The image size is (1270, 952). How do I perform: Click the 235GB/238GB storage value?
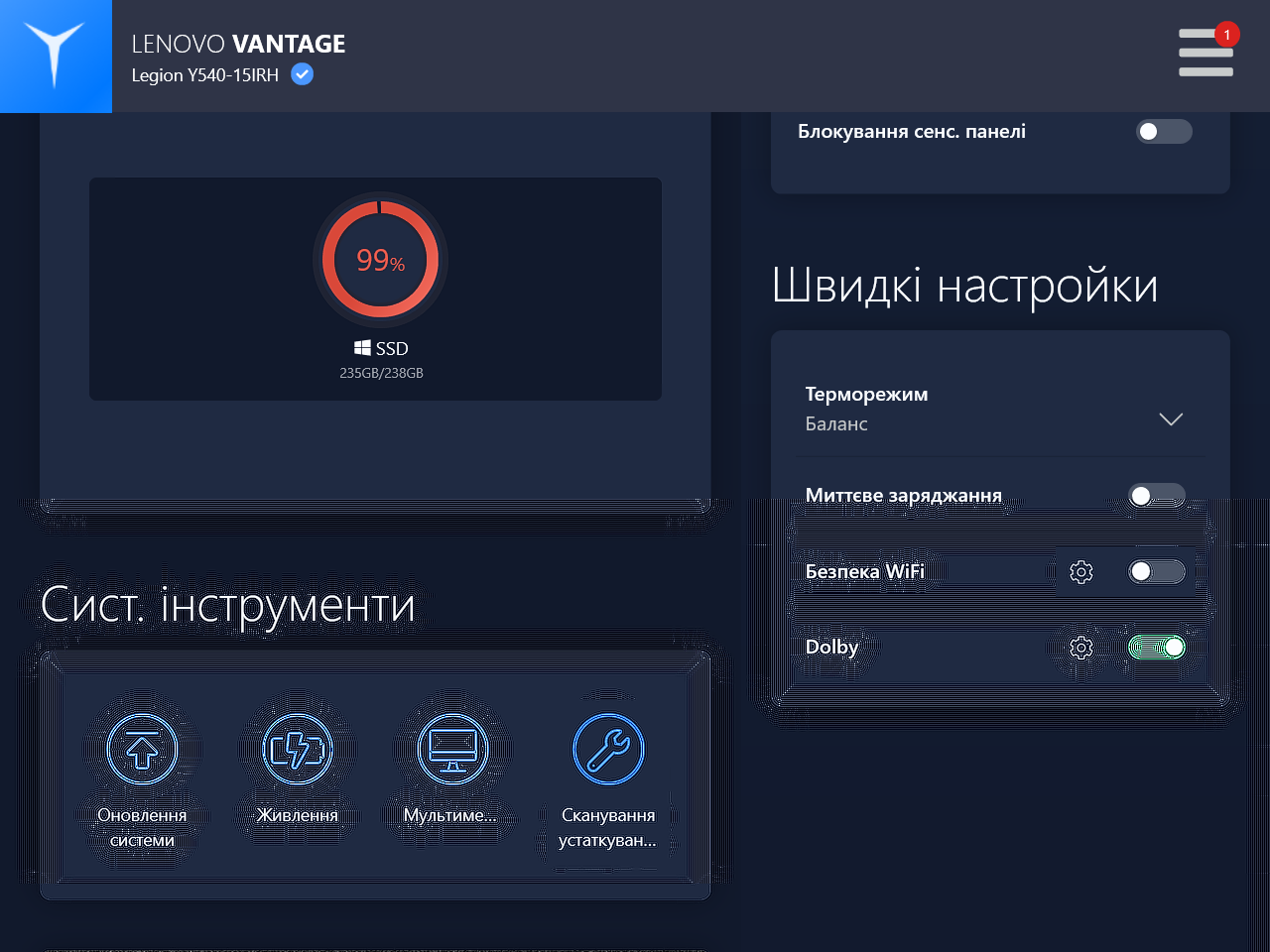[381, 373]
